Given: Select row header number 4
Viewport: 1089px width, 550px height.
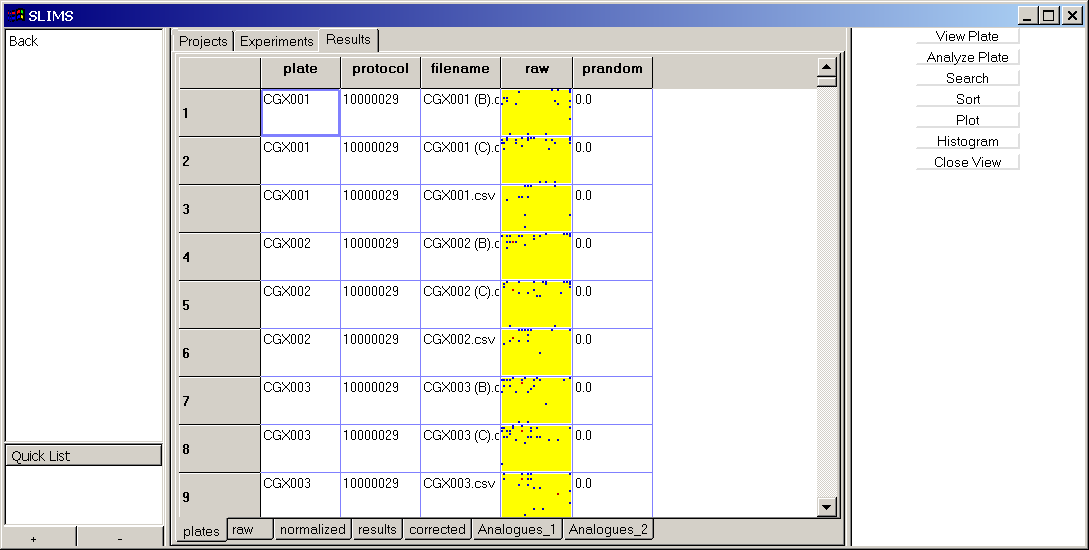Looking at the screenshot, I should tap(220, 257).
